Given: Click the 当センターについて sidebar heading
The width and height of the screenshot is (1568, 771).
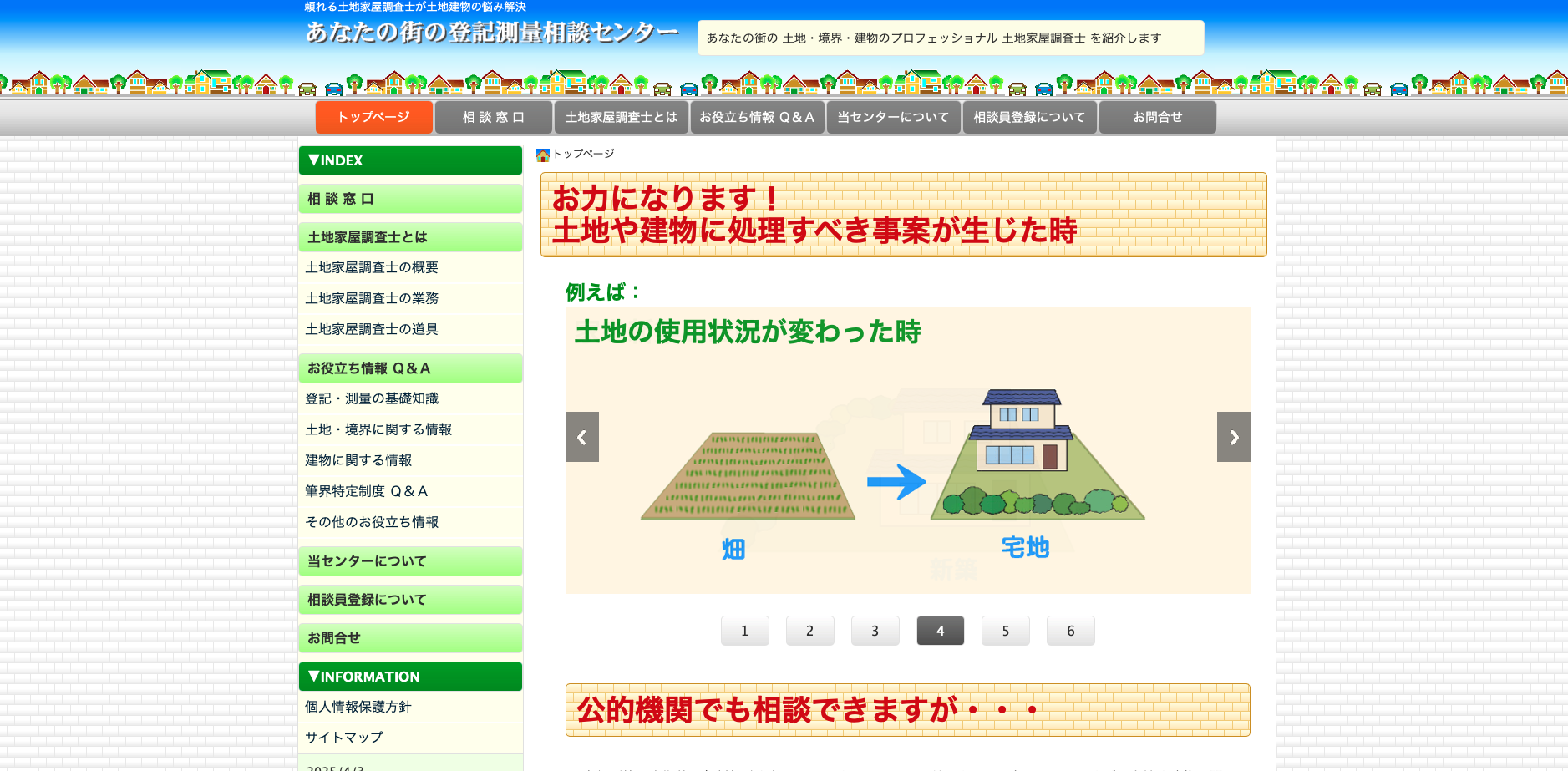Looking at the screenshot, I should [367, 561].
